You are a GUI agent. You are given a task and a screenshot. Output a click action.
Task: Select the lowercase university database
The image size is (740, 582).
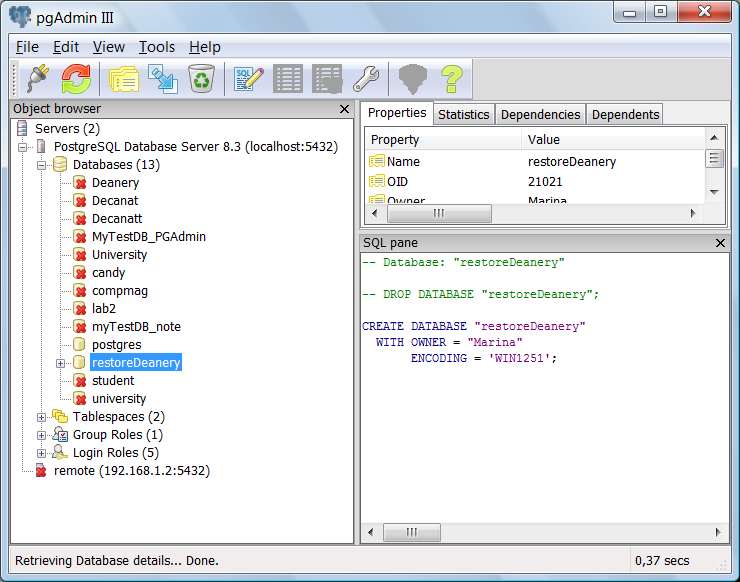(119, 398)
